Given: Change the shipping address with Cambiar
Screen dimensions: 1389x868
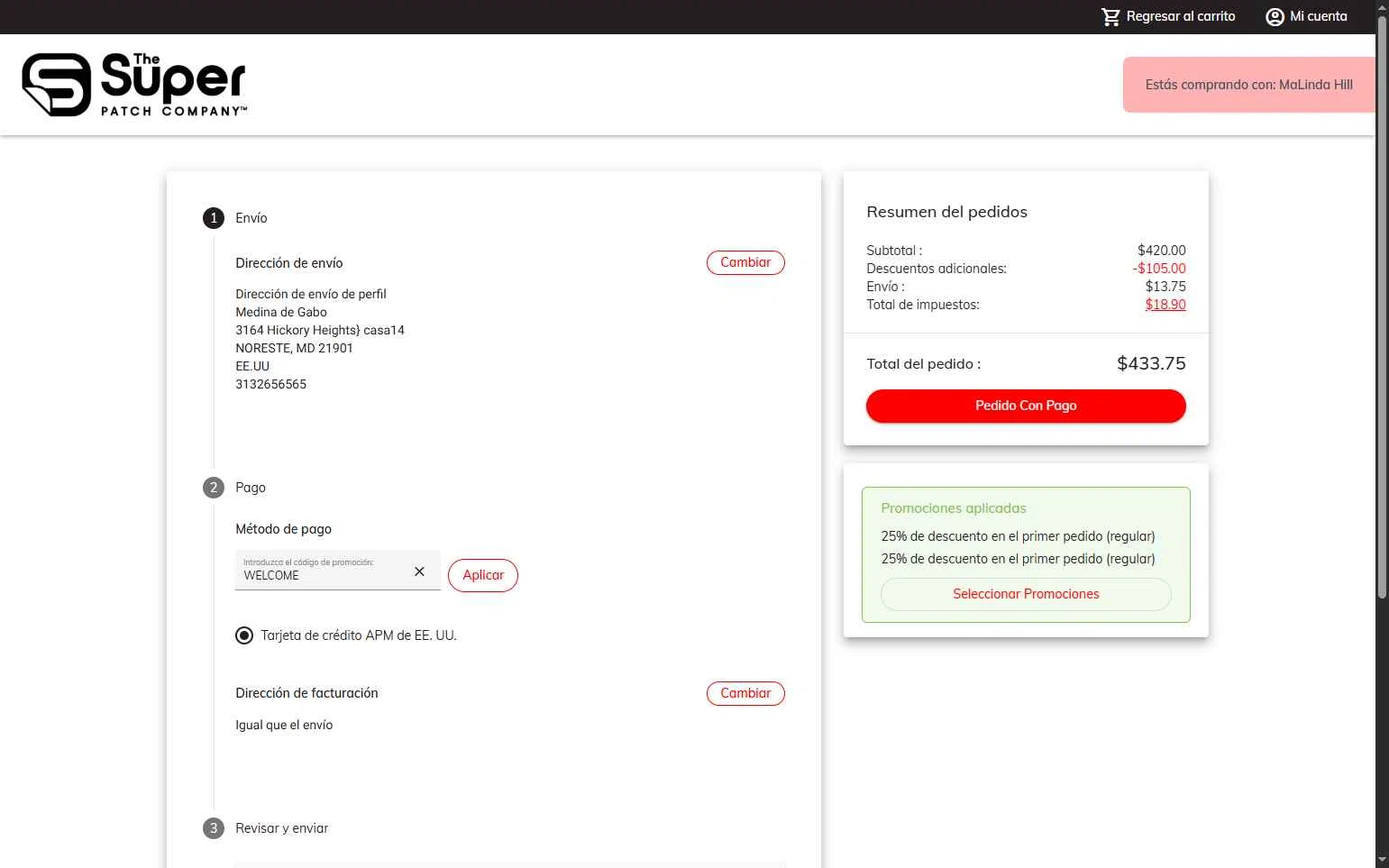Looking at the screenshot, I should [745, 262].
